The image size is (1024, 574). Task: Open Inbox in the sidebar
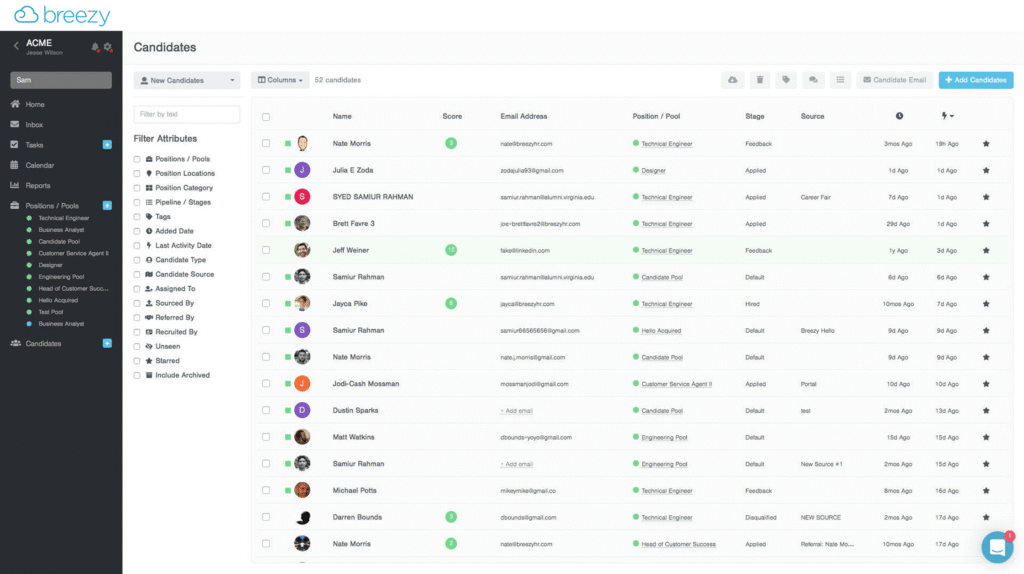(34, 125)
